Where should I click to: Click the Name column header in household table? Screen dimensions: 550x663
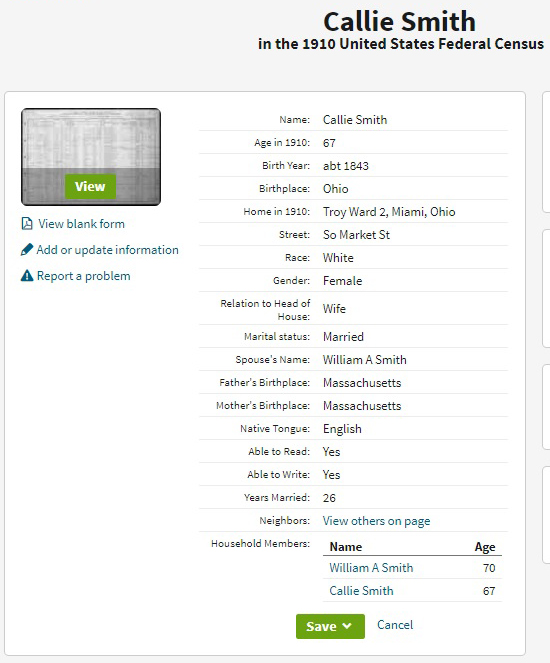coord(346,547)
